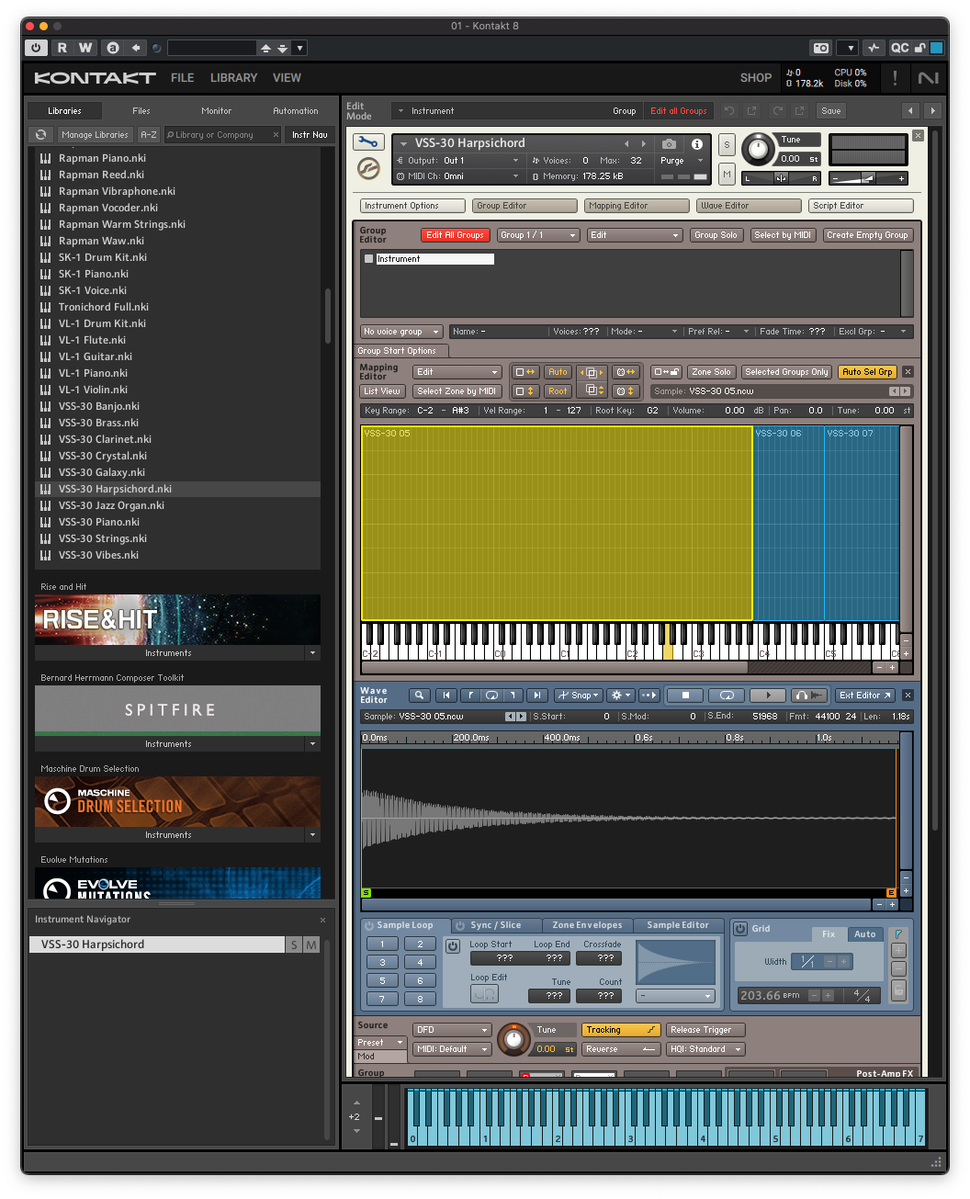Screen dimensions: 970x1199
Task: Enable the M mute button on instrument header
Action: 727,174
